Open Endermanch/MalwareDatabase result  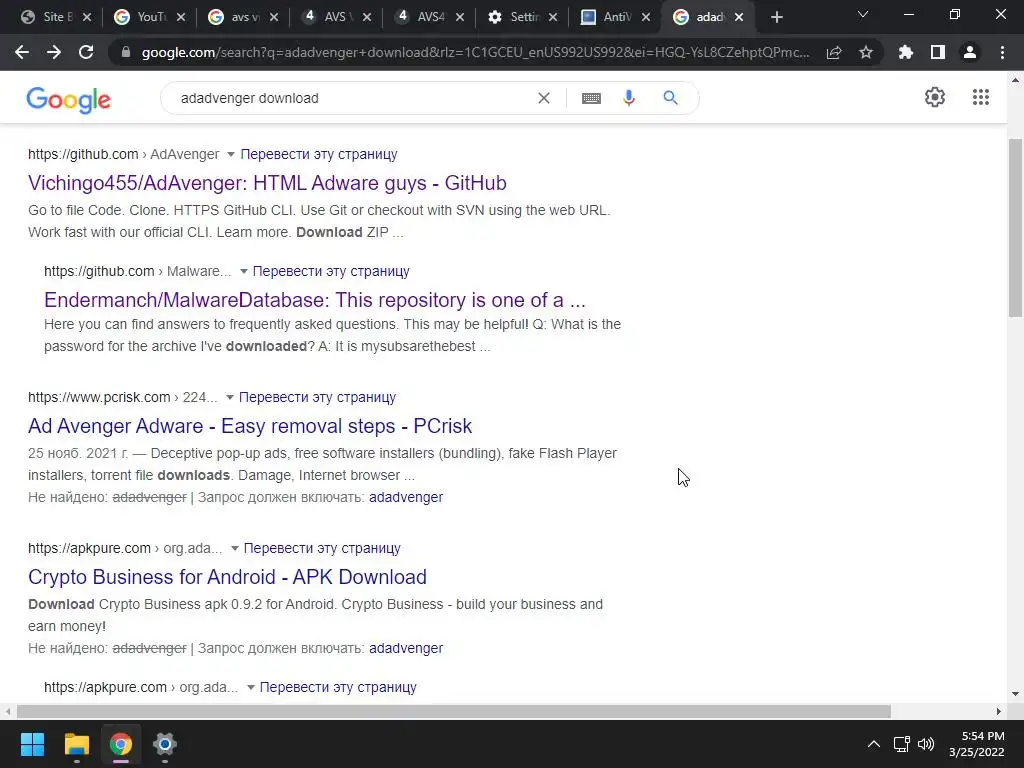coord(315,300)
